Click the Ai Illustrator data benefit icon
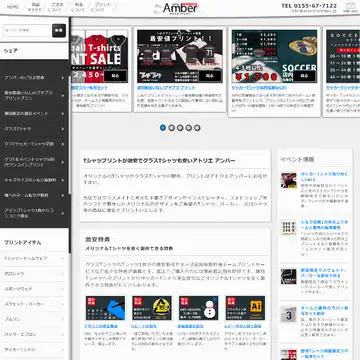 coord(245,308)
